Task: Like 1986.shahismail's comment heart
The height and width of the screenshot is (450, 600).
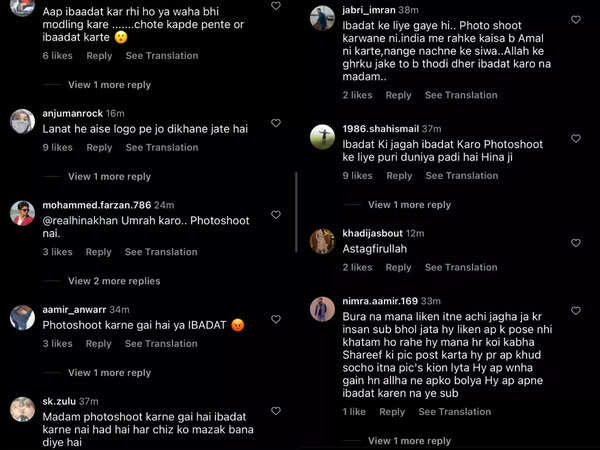Action: pos(575,138)
